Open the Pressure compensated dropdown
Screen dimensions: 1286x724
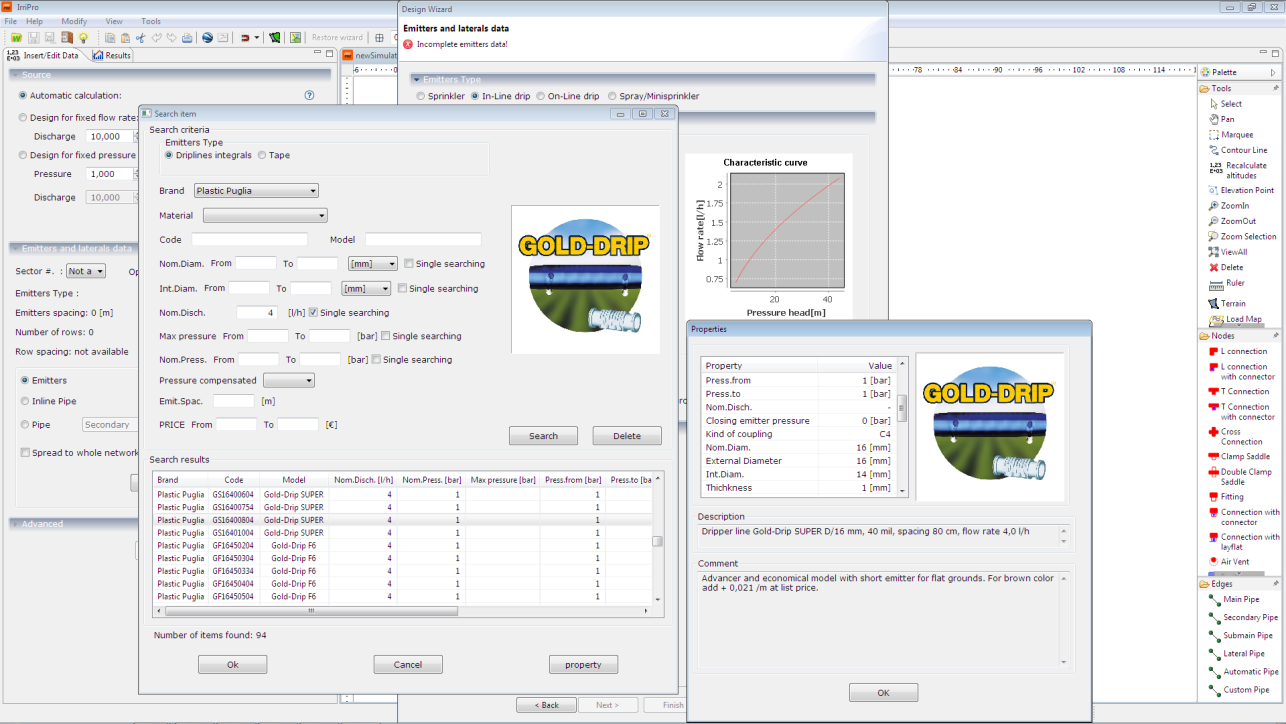tap(288, 380)
